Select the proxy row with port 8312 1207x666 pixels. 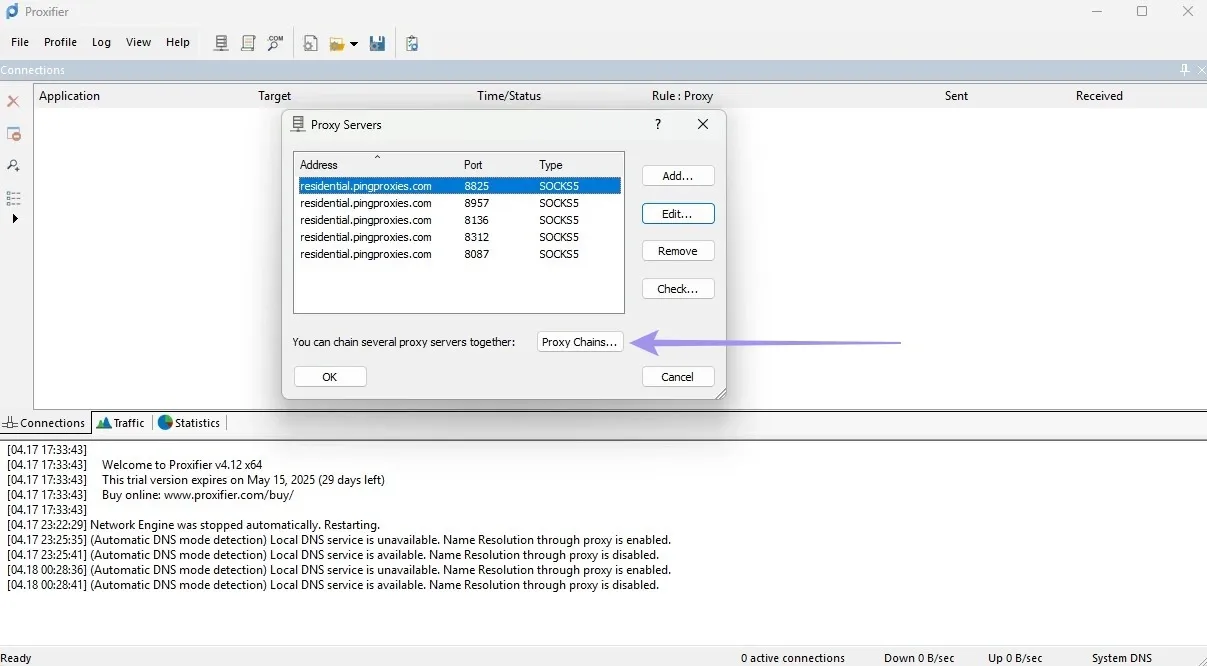click(459, 237)
